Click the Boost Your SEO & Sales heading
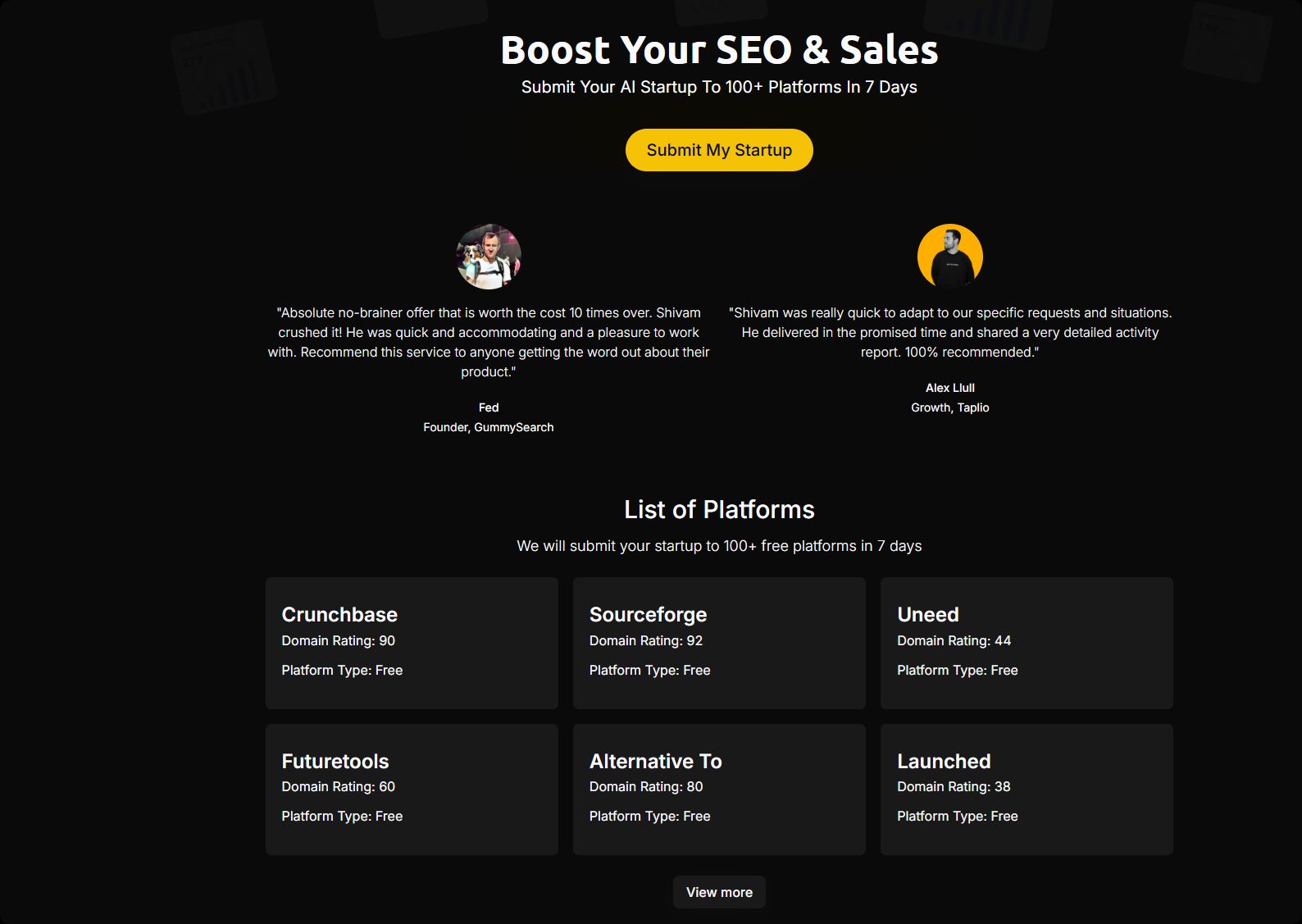The height and width of the screenshot is (924, 1302). (x=719, y=50)
